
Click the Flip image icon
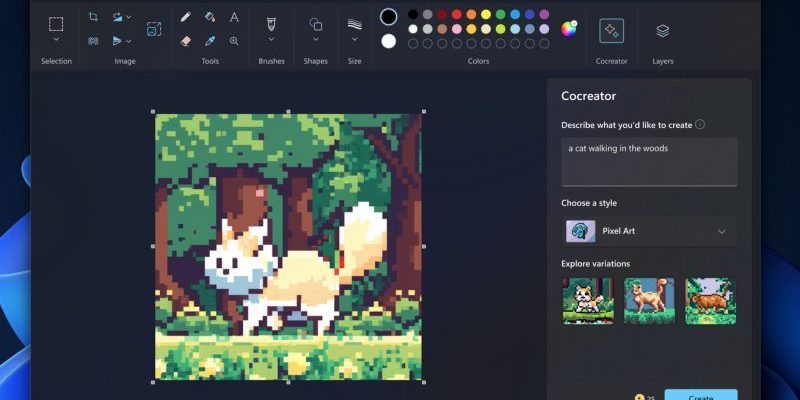pyautogui.click(x=117, y=41)
